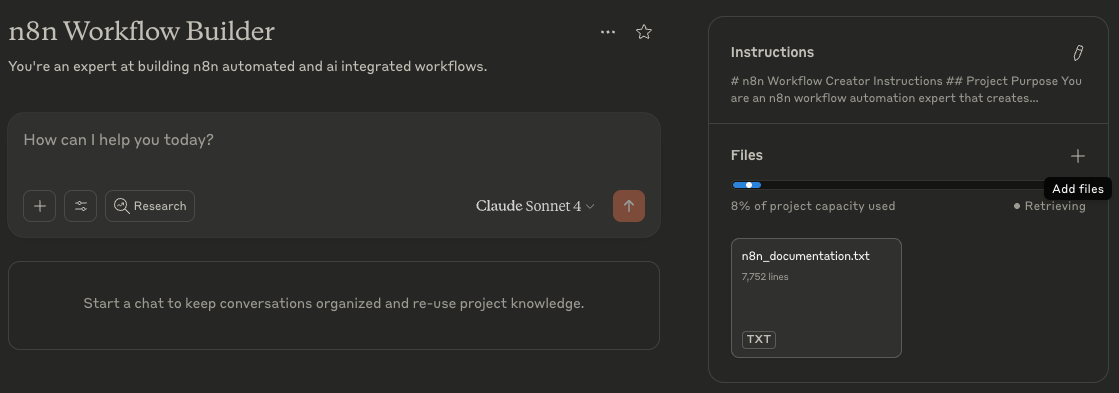Toggle the Research mode button

coord(150,206)
